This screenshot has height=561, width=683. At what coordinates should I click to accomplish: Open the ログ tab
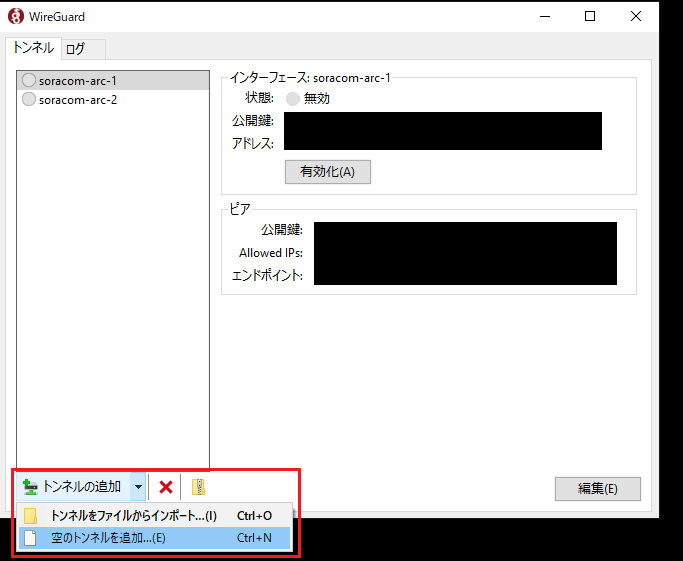(x=83, y=49)
